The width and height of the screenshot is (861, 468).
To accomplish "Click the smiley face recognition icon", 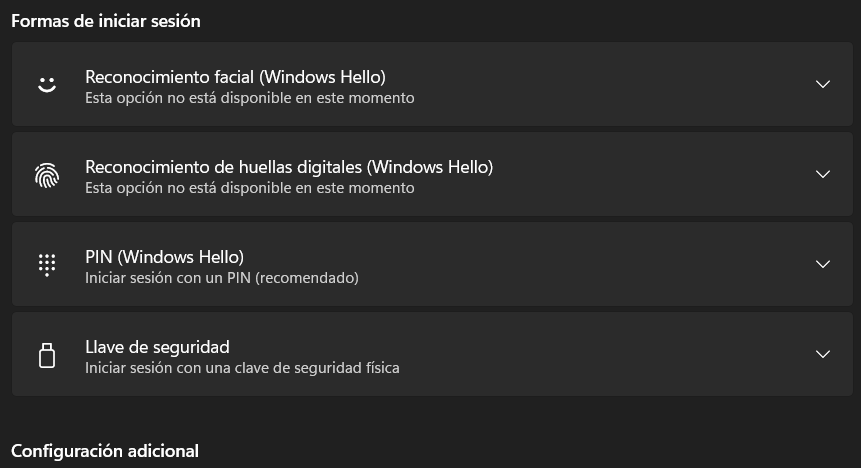I will [x=47, y=85].
